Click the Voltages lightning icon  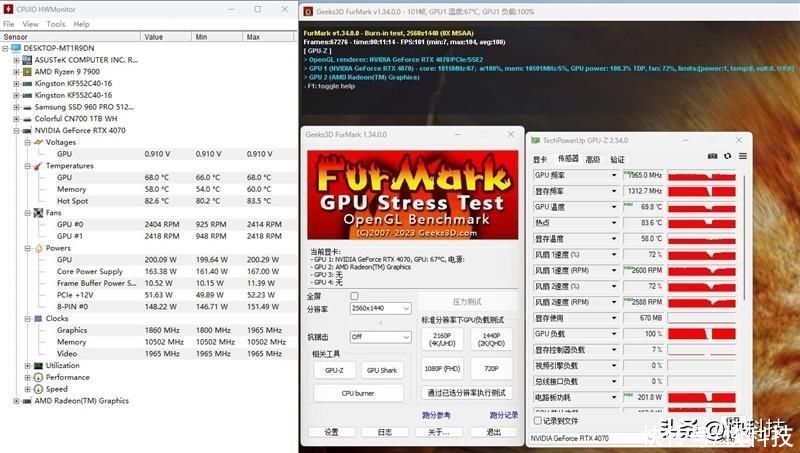(x=38, y=142)
